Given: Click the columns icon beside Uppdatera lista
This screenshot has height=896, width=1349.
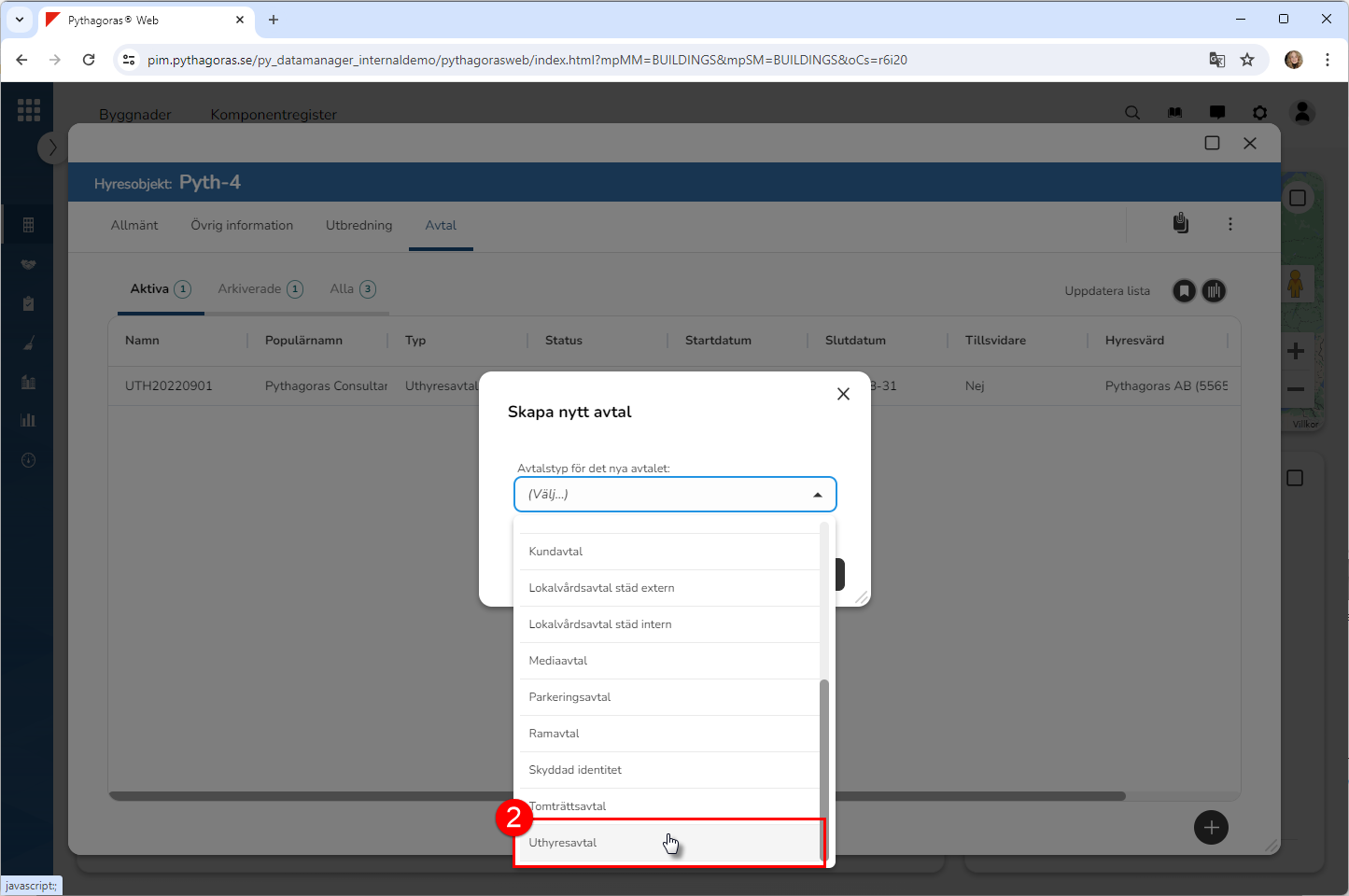Looking at the screenshot, I should click(x=1214, y=291).
